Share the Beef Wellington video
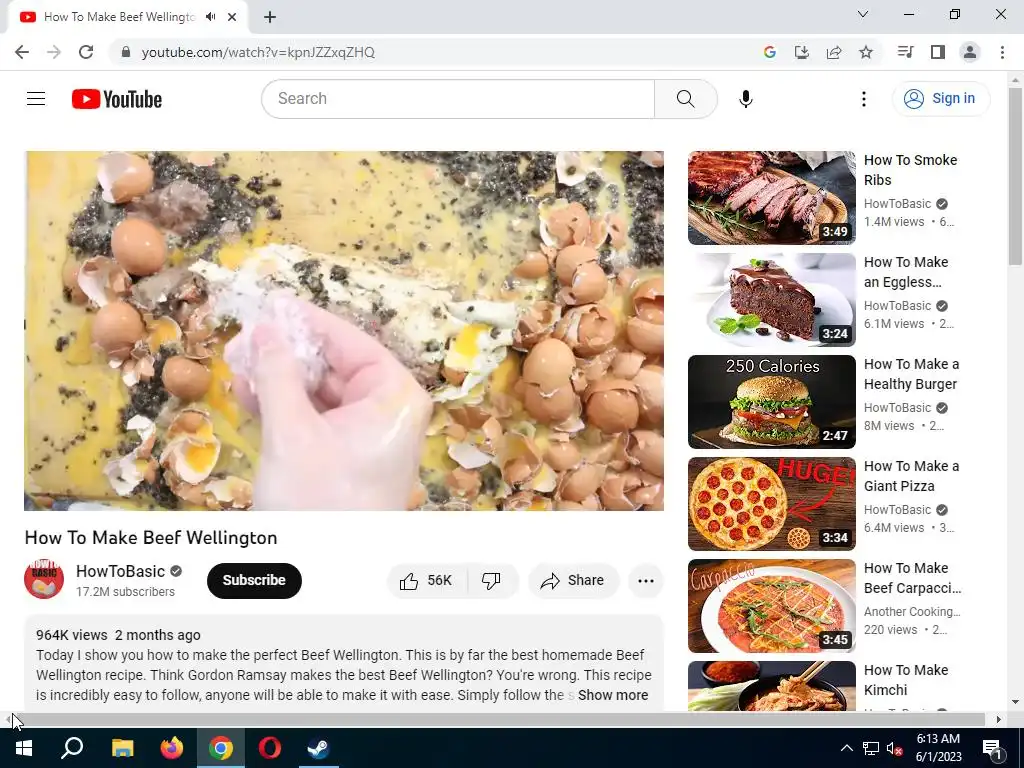This screenshot has height=768, width=1024. tap(573, 581)
